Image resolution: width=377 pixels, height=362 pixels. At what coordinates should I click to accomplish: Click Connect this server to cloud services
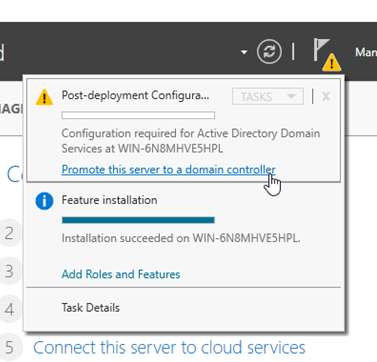coord(169,347)
